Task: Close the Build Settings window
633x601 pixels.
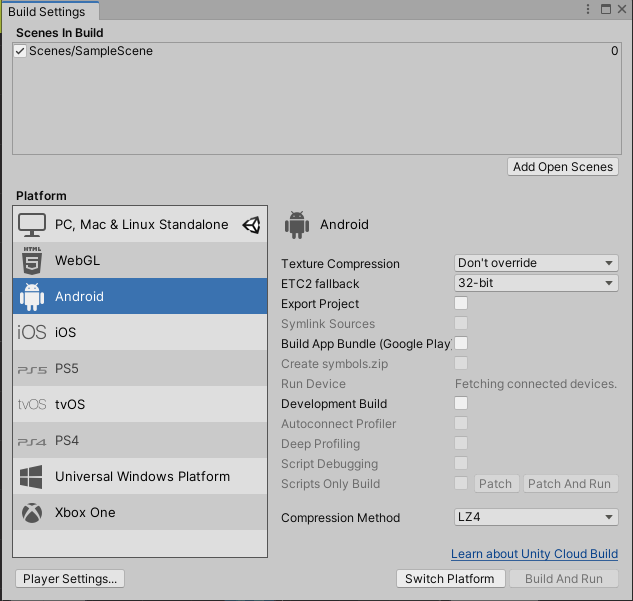Action: pyautogui.click(x=622, y=9)
